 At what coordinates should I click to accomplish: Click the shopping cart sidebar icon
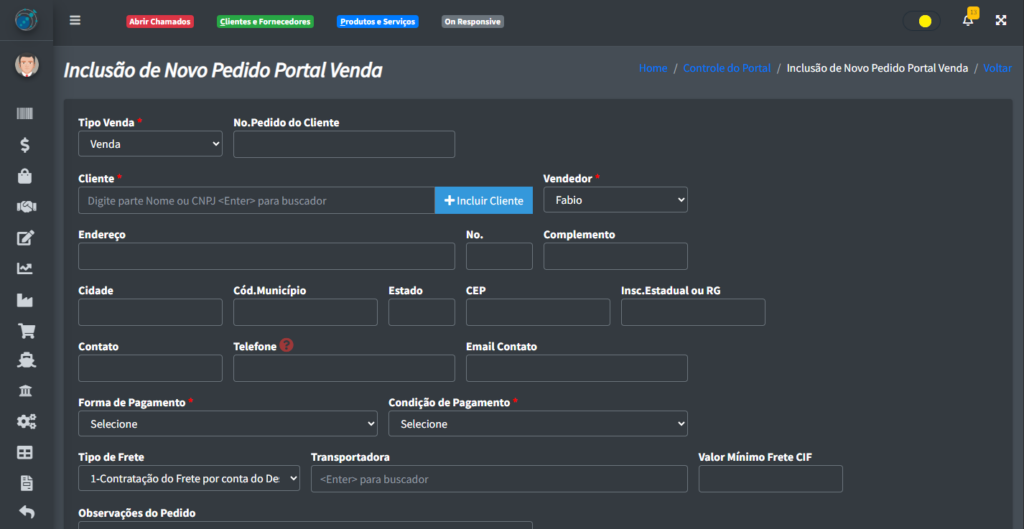click(26, 330)
